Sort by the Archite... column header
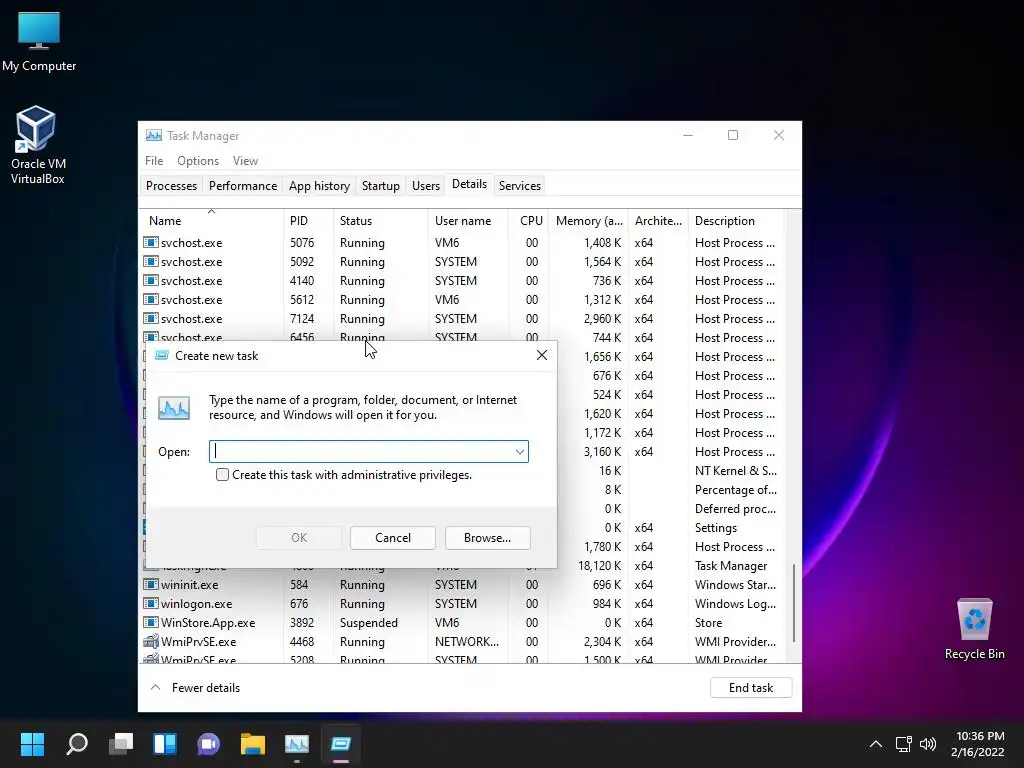Image resolution: width=1024 pixels, height=768 pixels. click(658, 221)
